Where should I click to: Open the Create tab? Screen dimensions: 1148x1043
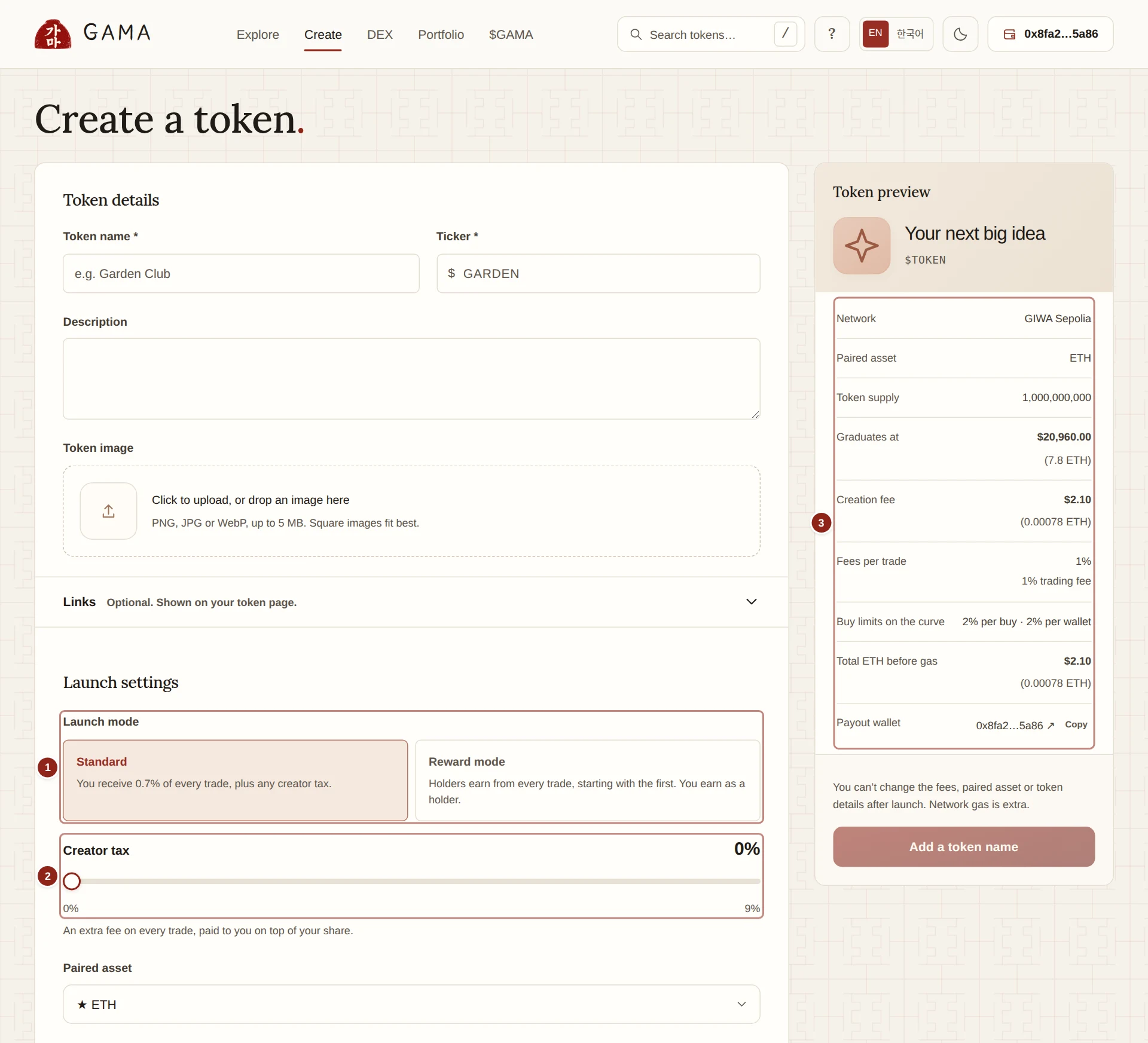(x=323, y=35)
